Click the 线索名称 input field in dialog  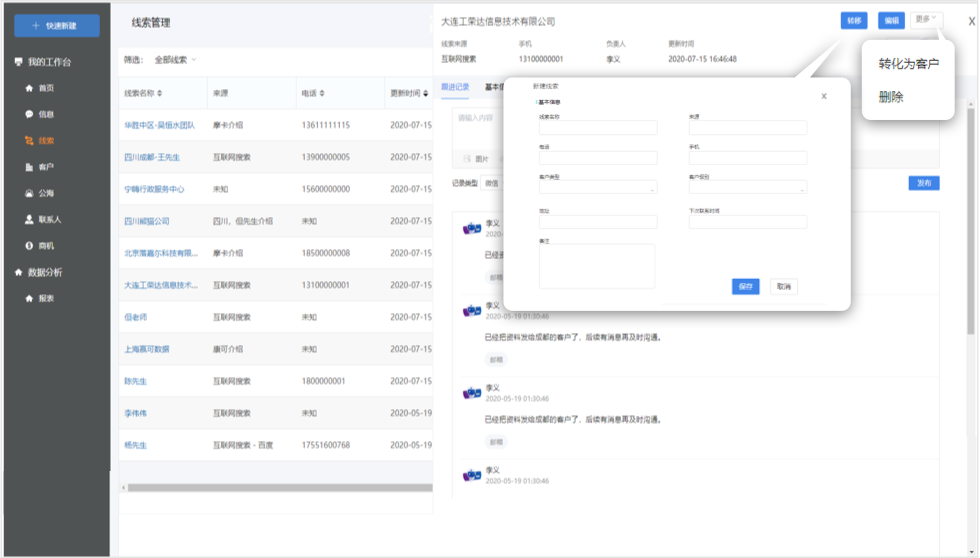598,128
